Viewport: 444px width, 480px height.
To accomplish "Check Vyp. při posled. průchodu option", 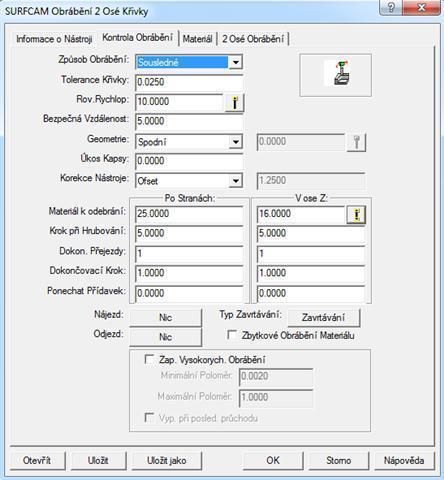I will 149,417.
